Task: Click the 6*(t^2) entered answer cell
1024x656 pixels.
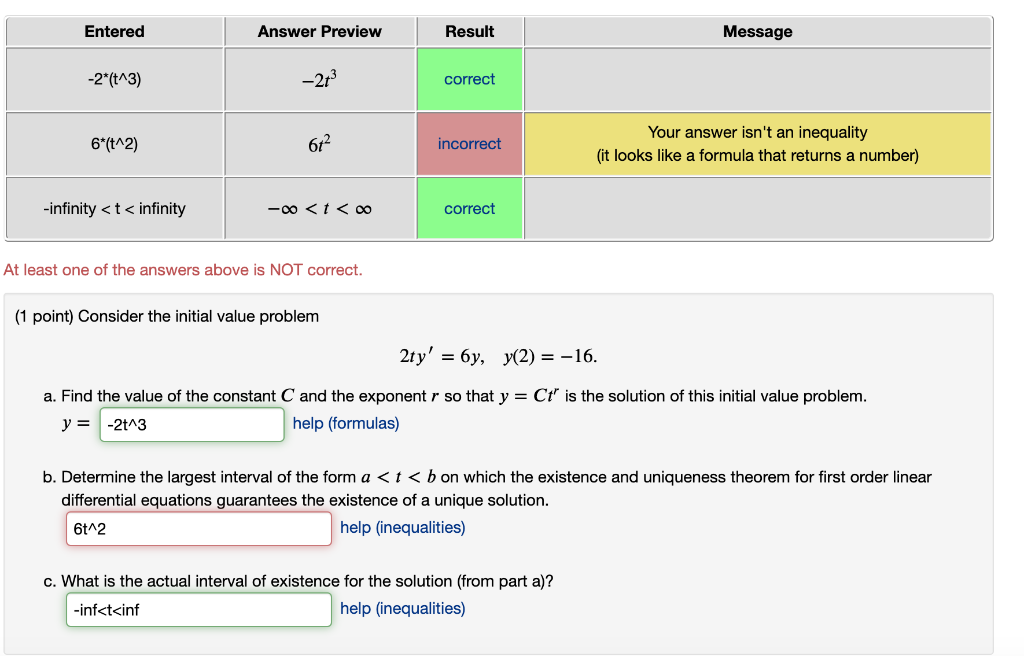Action: point(113,144)
